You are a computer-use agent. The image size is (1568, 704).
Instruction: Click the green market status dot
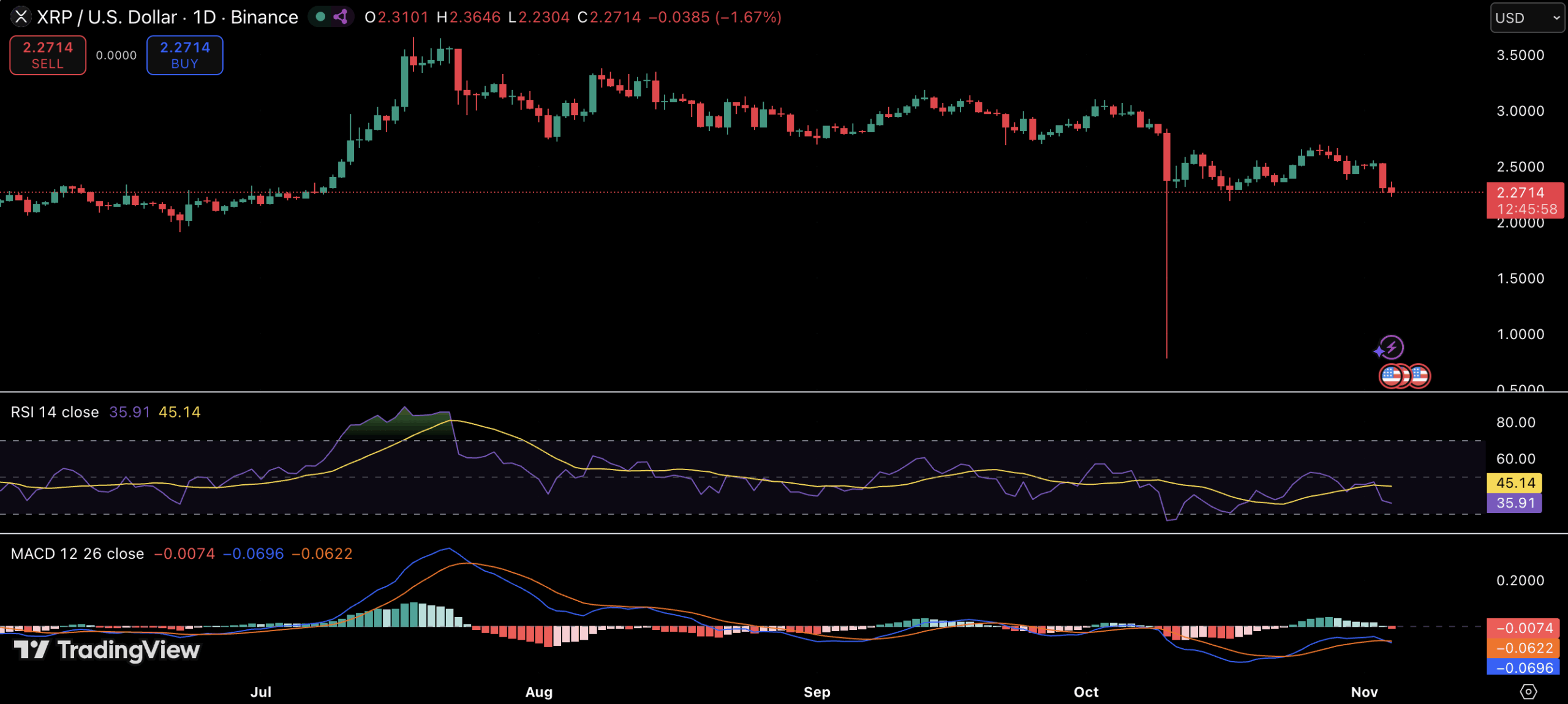click(320, 17)
